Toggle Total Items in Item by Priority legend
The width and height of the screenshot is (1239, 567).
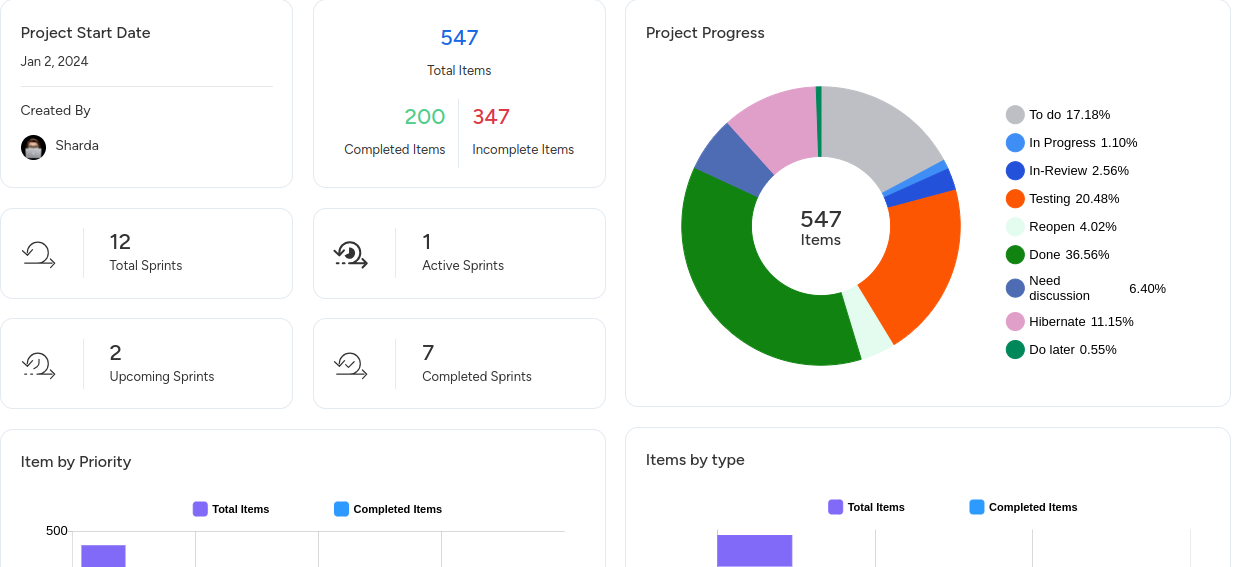coord(231,509)
